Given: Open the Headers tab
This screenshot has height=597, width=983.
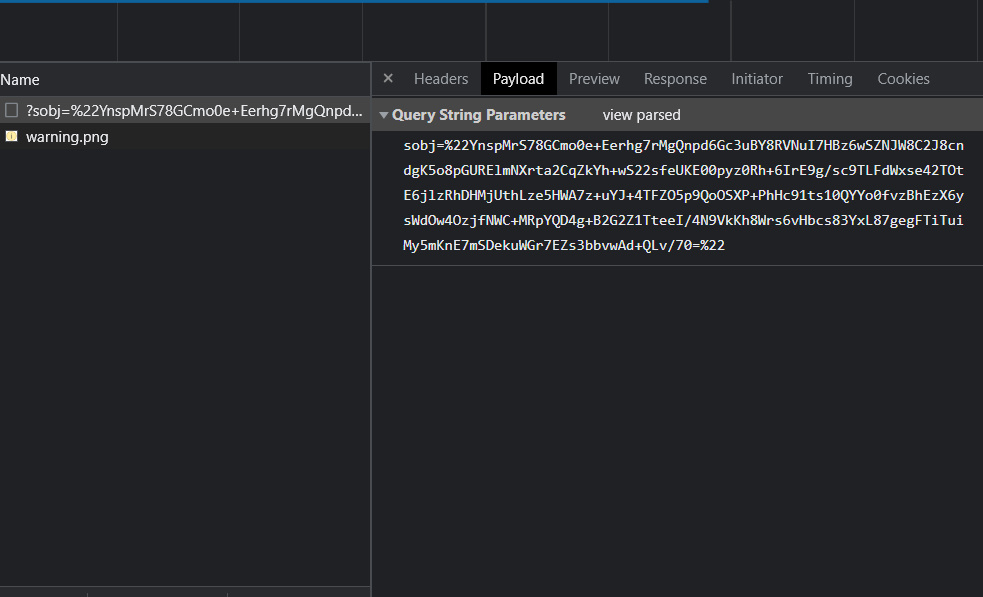Looking at the screenshot, I should point(441,79).
